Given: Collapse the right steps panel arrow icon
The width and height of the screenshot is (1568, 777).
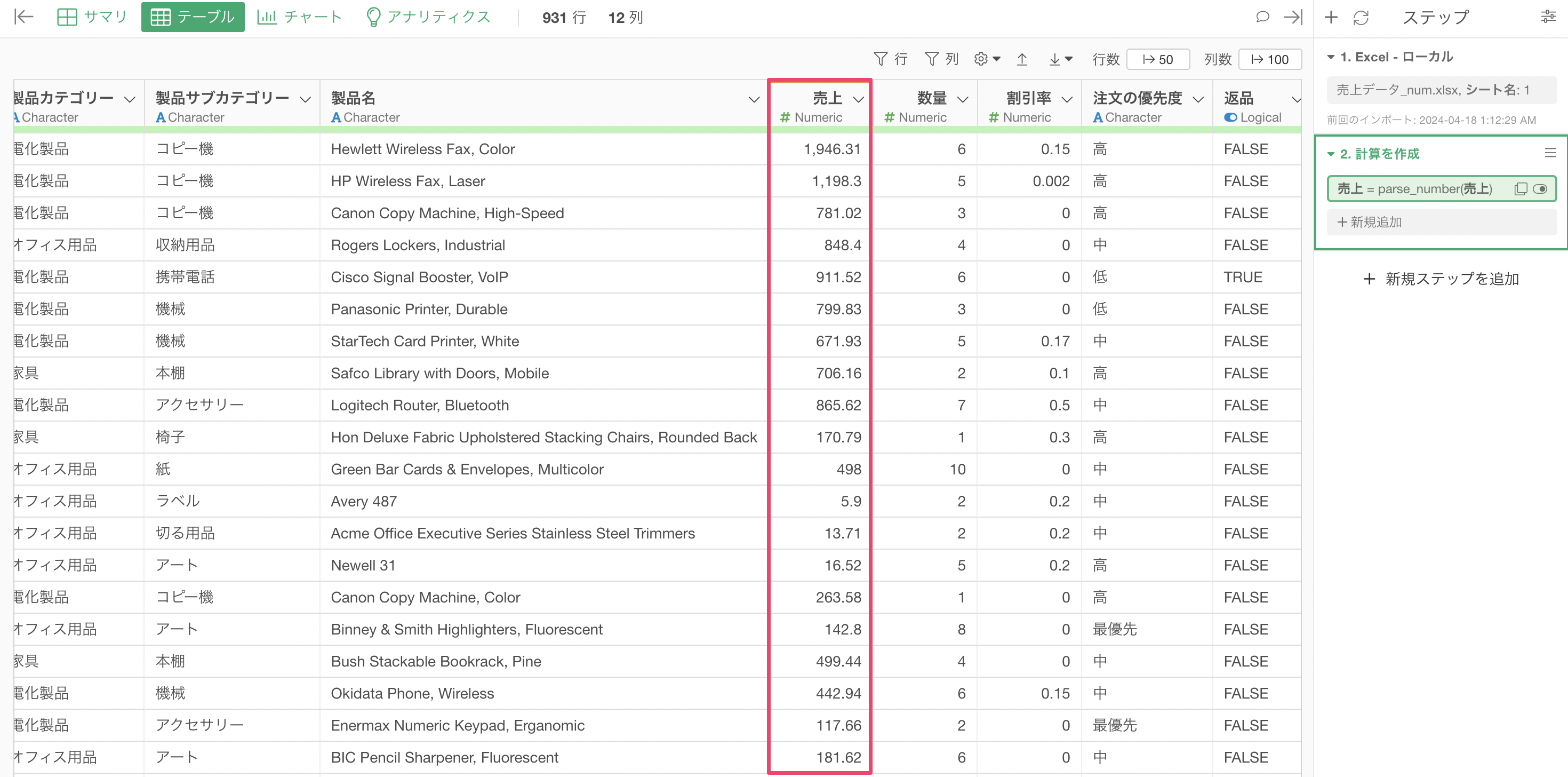Looking at the screenshot, I should tap(1292, 17).
